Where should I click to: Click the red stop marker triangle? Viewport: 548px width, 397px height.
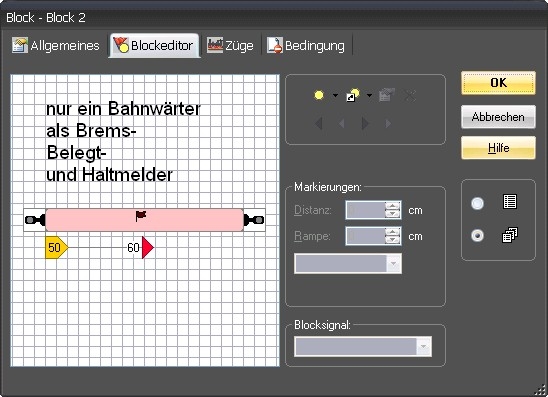pos(147,247)
